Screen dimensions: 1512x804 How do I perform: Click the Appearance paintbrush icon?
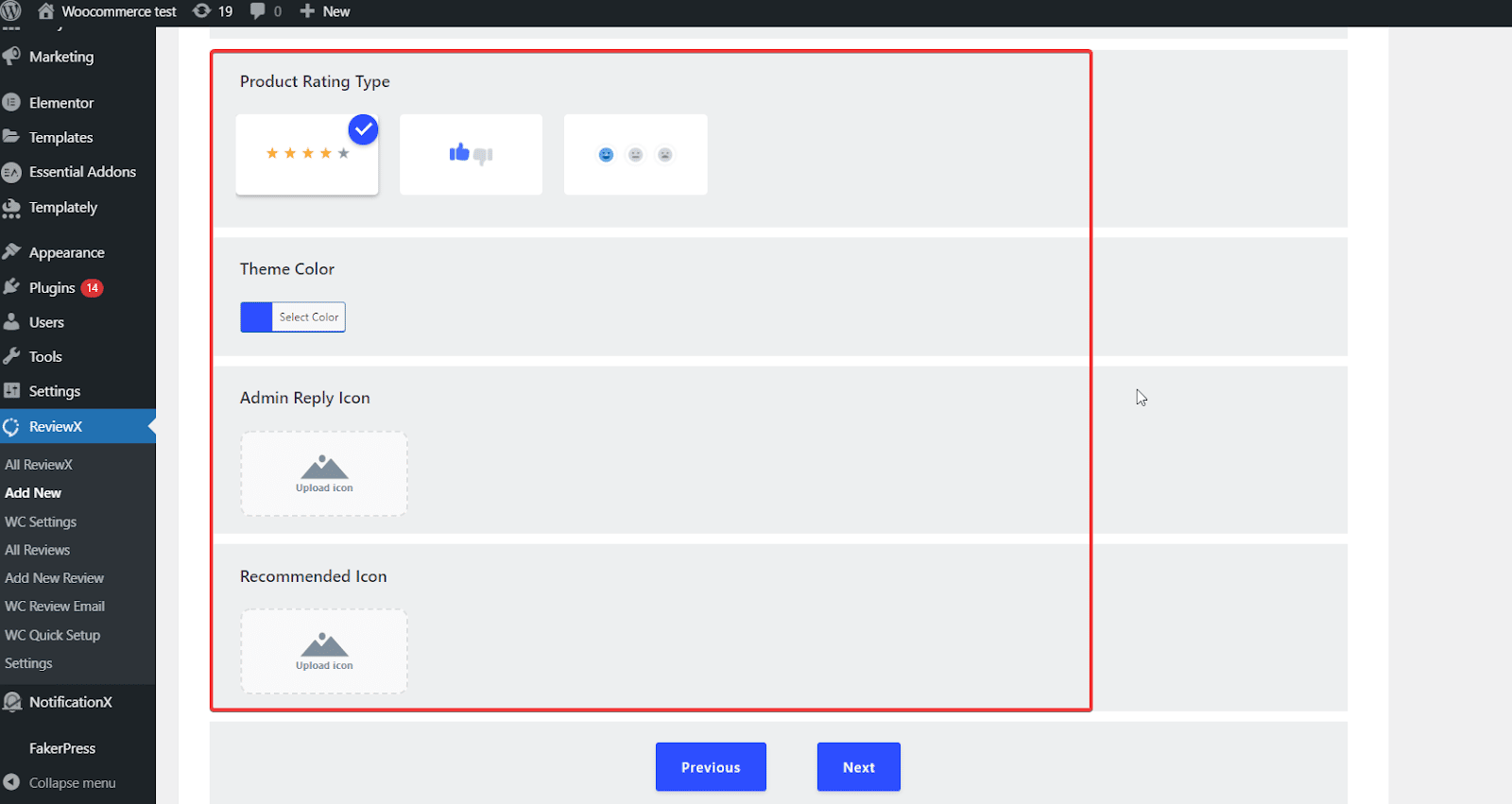click(11, 252)
